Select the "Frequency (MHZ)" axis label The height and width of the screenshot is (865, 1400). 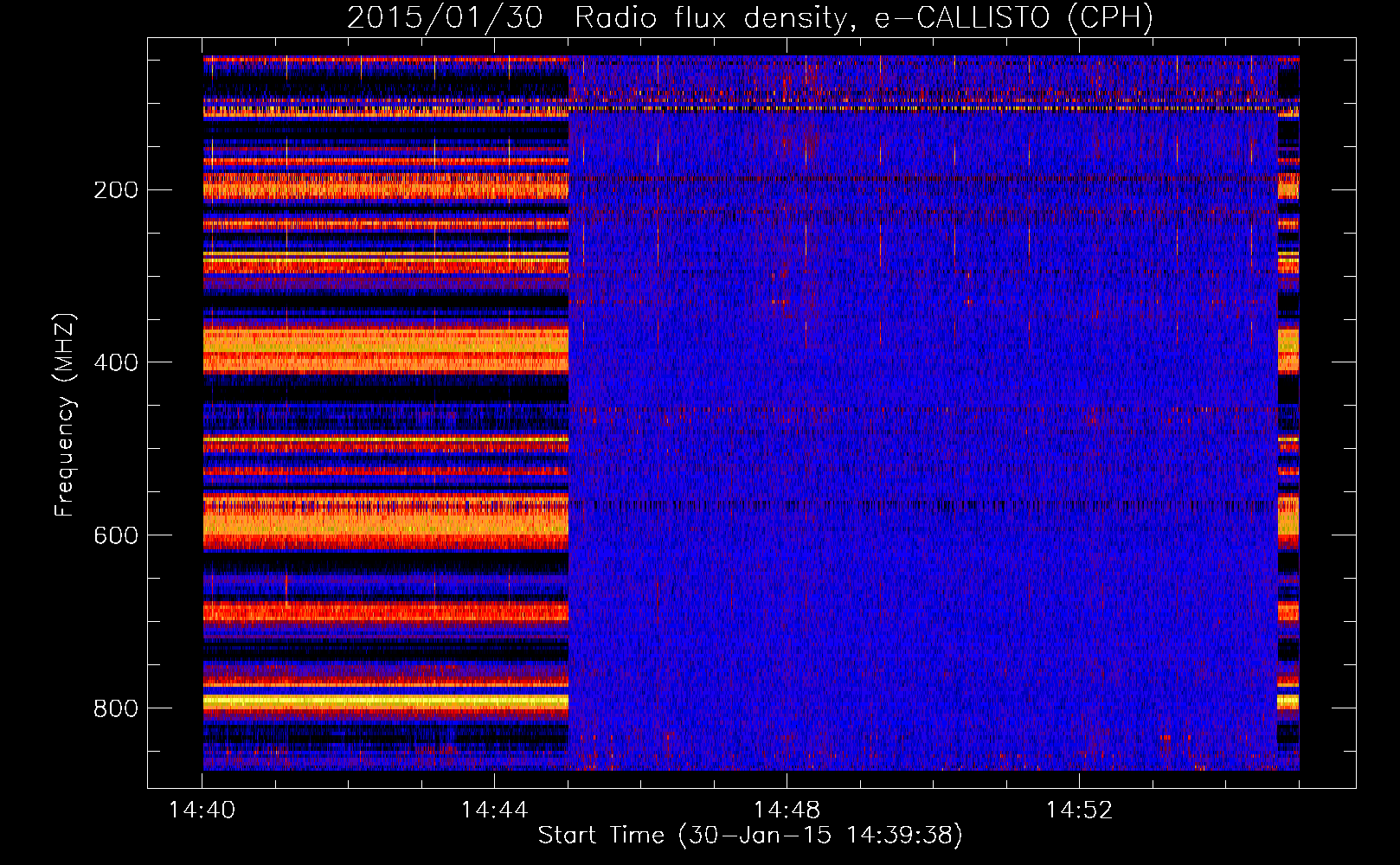coord(64,414)
